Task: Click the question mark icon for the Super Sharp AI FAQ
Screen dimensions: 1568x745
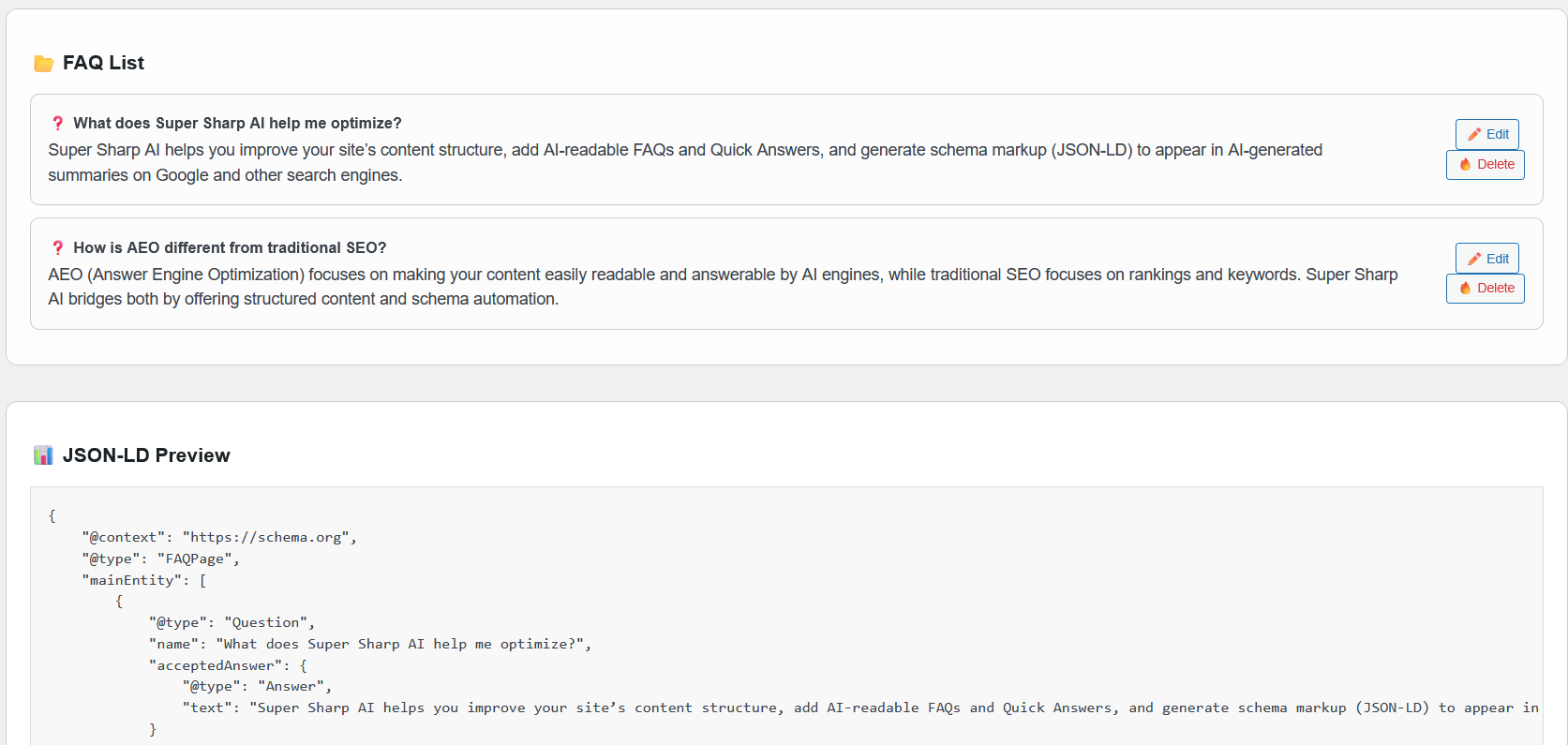Action: point(58,124)
